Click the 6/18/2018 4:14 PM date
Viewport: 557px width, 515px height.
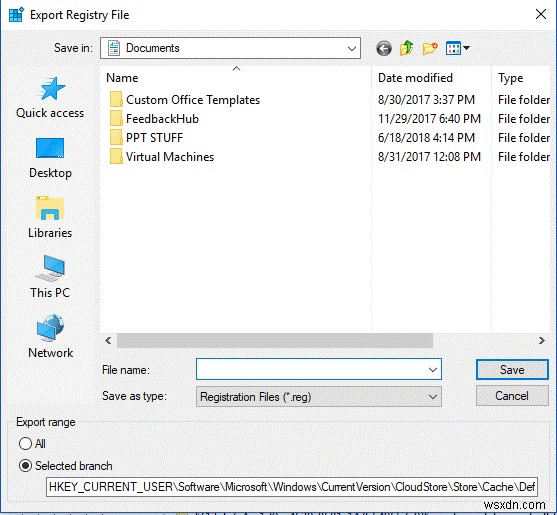coord(426,138)
